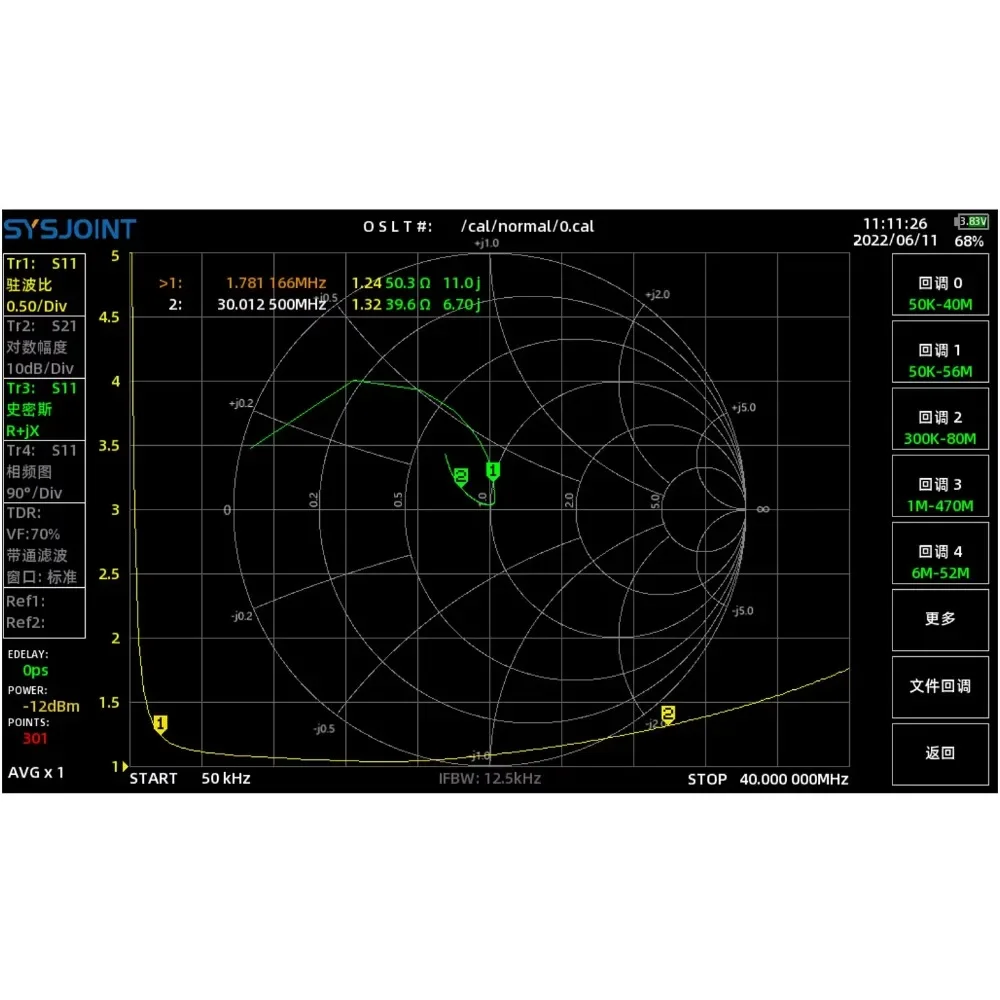Click the yellow marker 1 on SWR trace
This screenshot has height=1000, width=1000.
pos(160,724)
